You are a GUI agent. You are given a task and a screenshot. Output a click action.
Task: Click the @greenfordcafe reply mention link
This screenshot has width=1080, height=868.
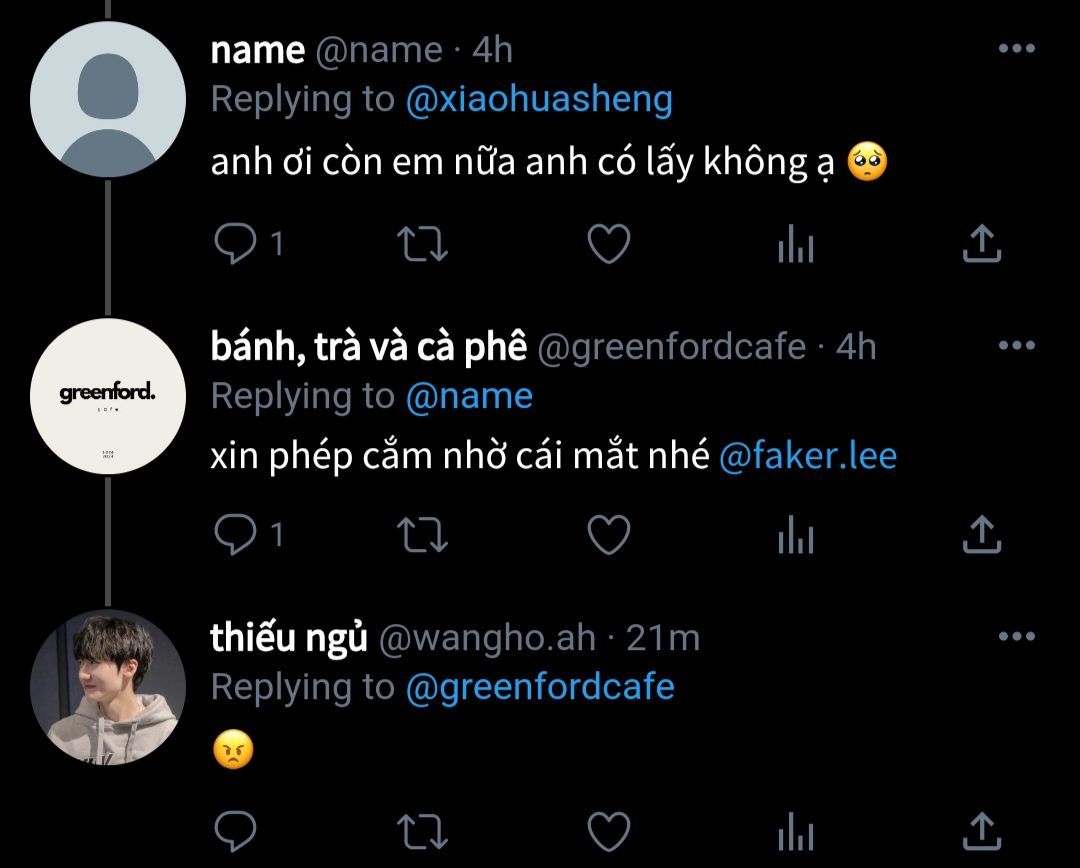tap(540, 687)
